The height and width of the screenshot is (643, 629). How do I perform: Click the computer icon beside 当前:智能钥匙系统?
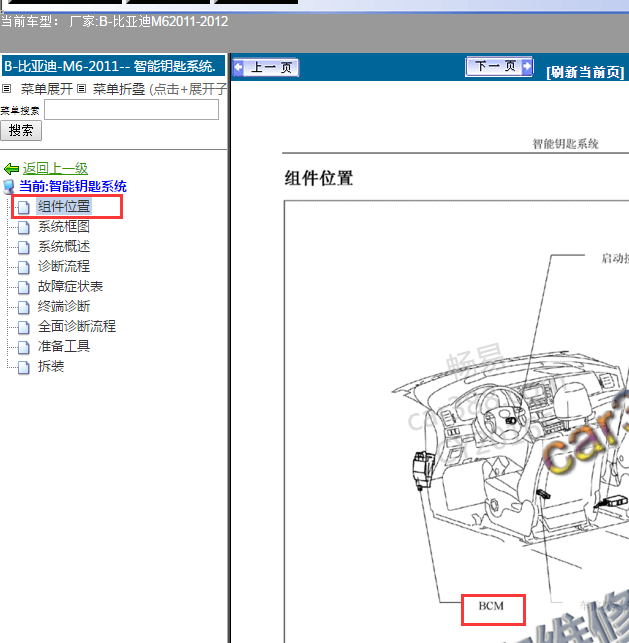[9, 187]
